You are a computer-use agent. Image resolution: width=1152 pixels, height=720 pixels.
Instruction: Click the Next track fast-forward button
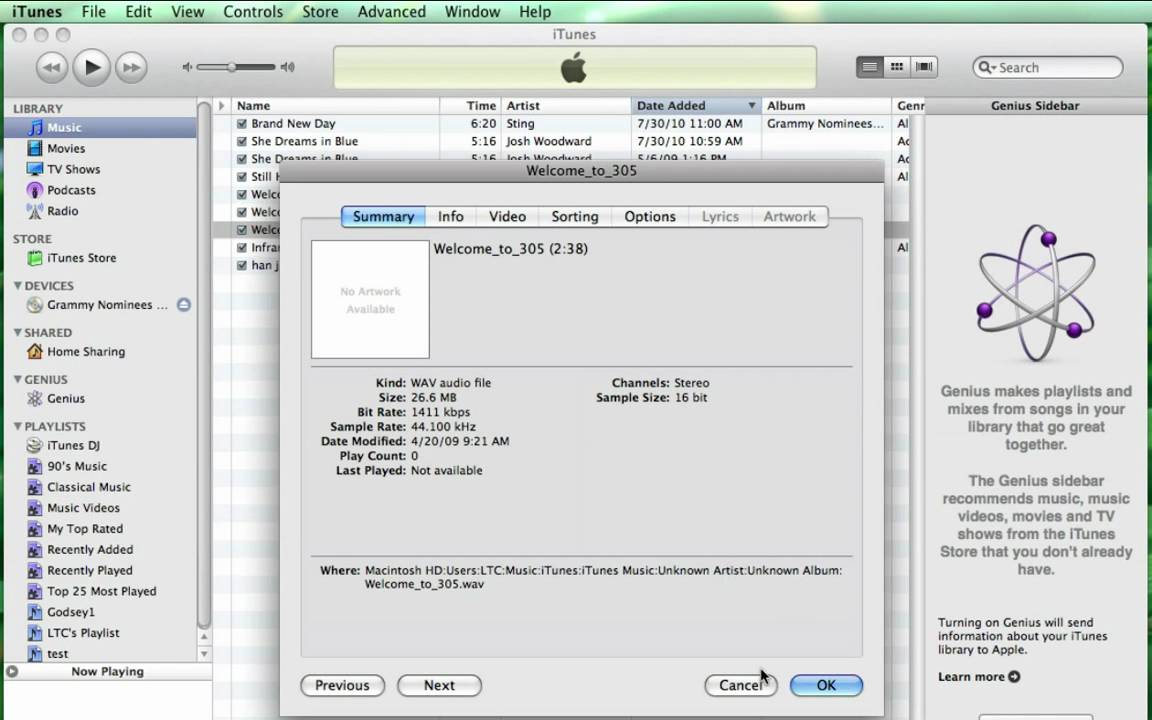pos(132,68)
